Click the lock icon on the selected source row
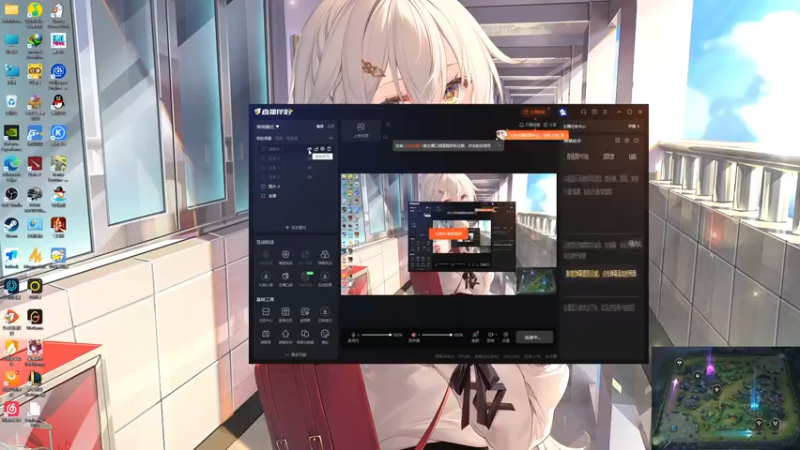 pyautogui.click(x=316, y=149)
